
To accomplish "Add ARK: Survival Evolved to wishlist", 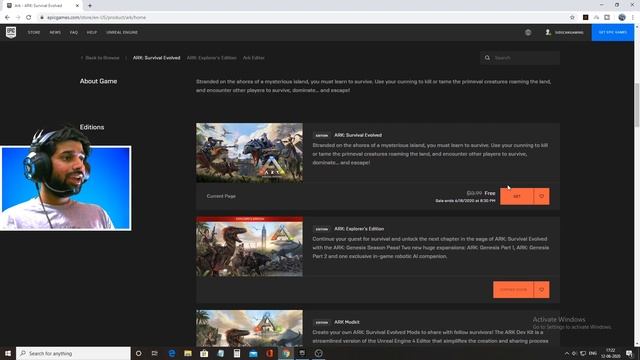I will 542,196.
